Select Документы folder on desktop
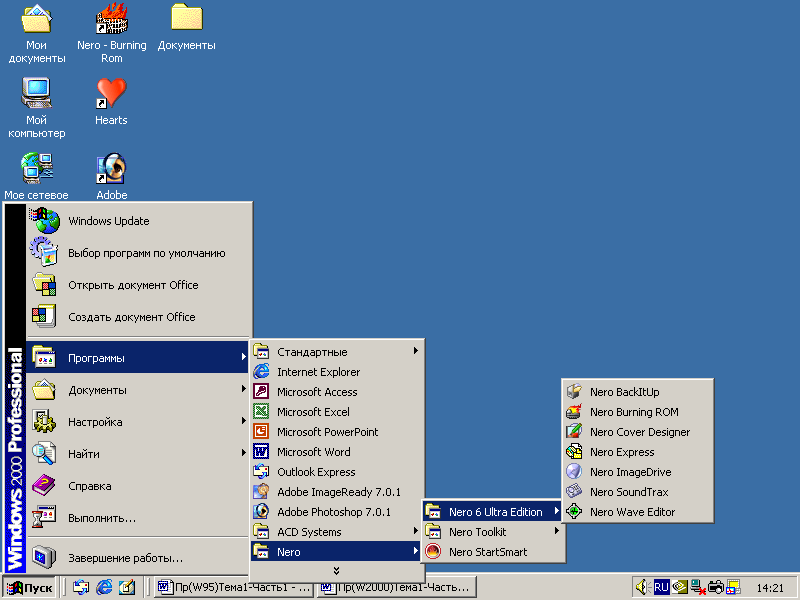 [x=187, y=27]
